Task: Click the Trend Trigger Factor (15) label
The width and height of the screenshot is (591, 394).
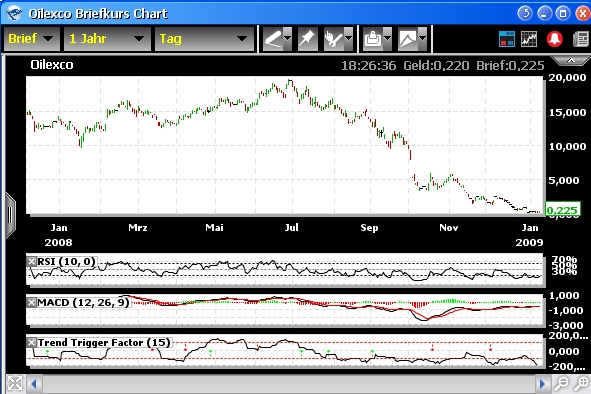Action: pyautogui.click(x=104, y=342)
